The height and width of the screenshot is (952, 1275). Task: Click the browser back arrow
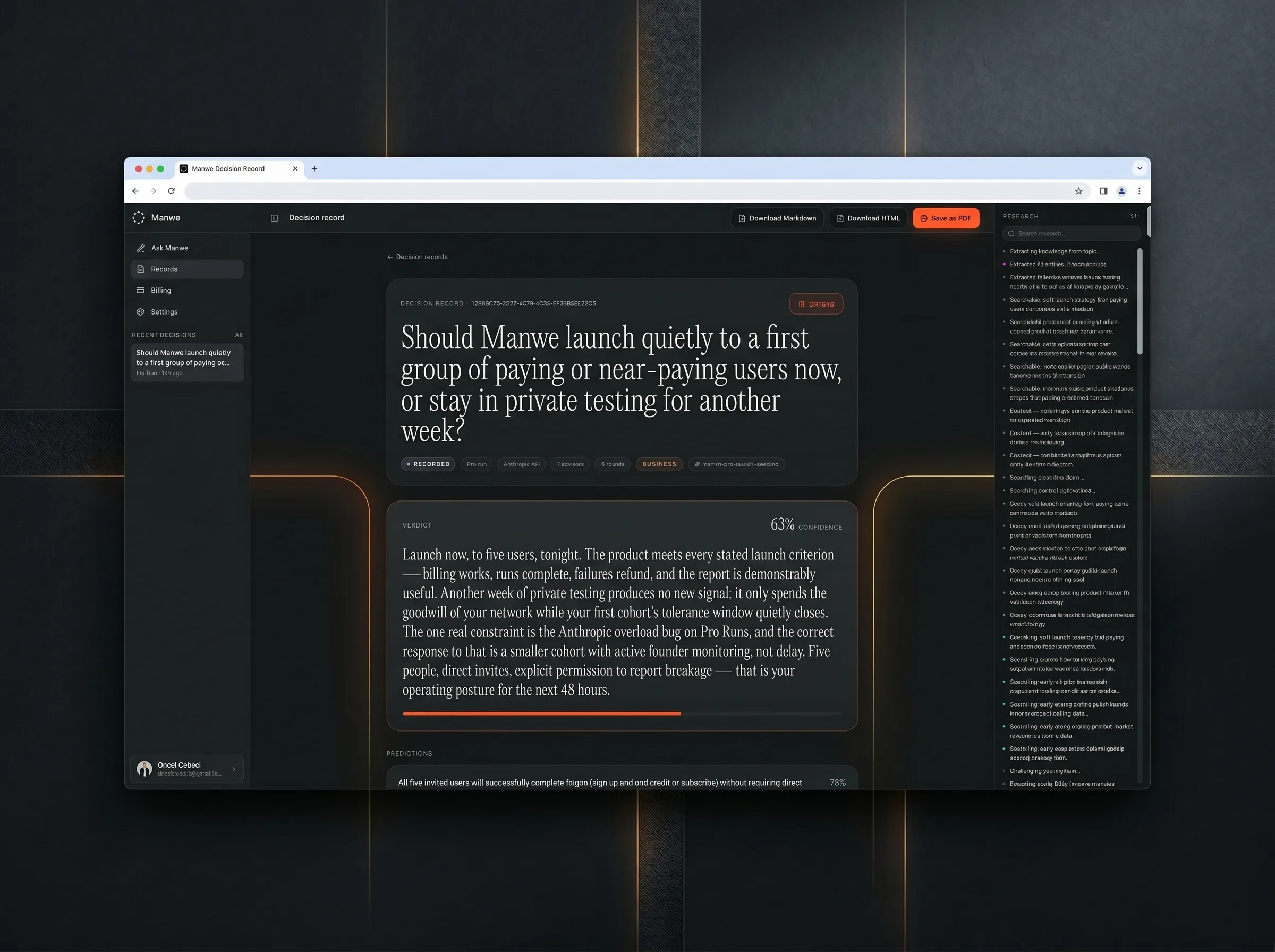coord(135,191)
